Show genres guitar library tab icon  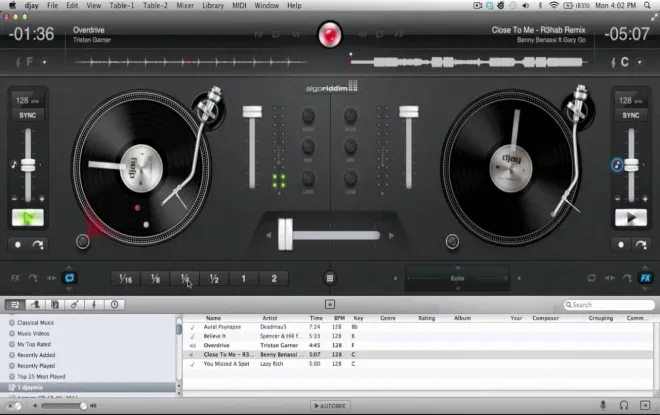click(x=75, y=305)
